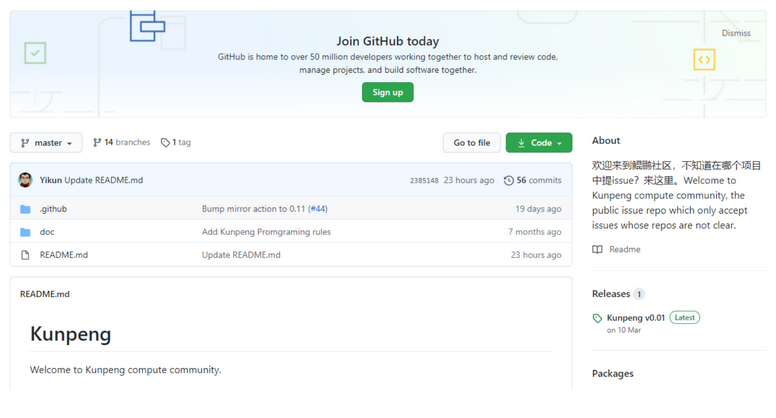Open Yikun's avatar picture
Viewport: 776px width, 418px height.
(25, 180)
